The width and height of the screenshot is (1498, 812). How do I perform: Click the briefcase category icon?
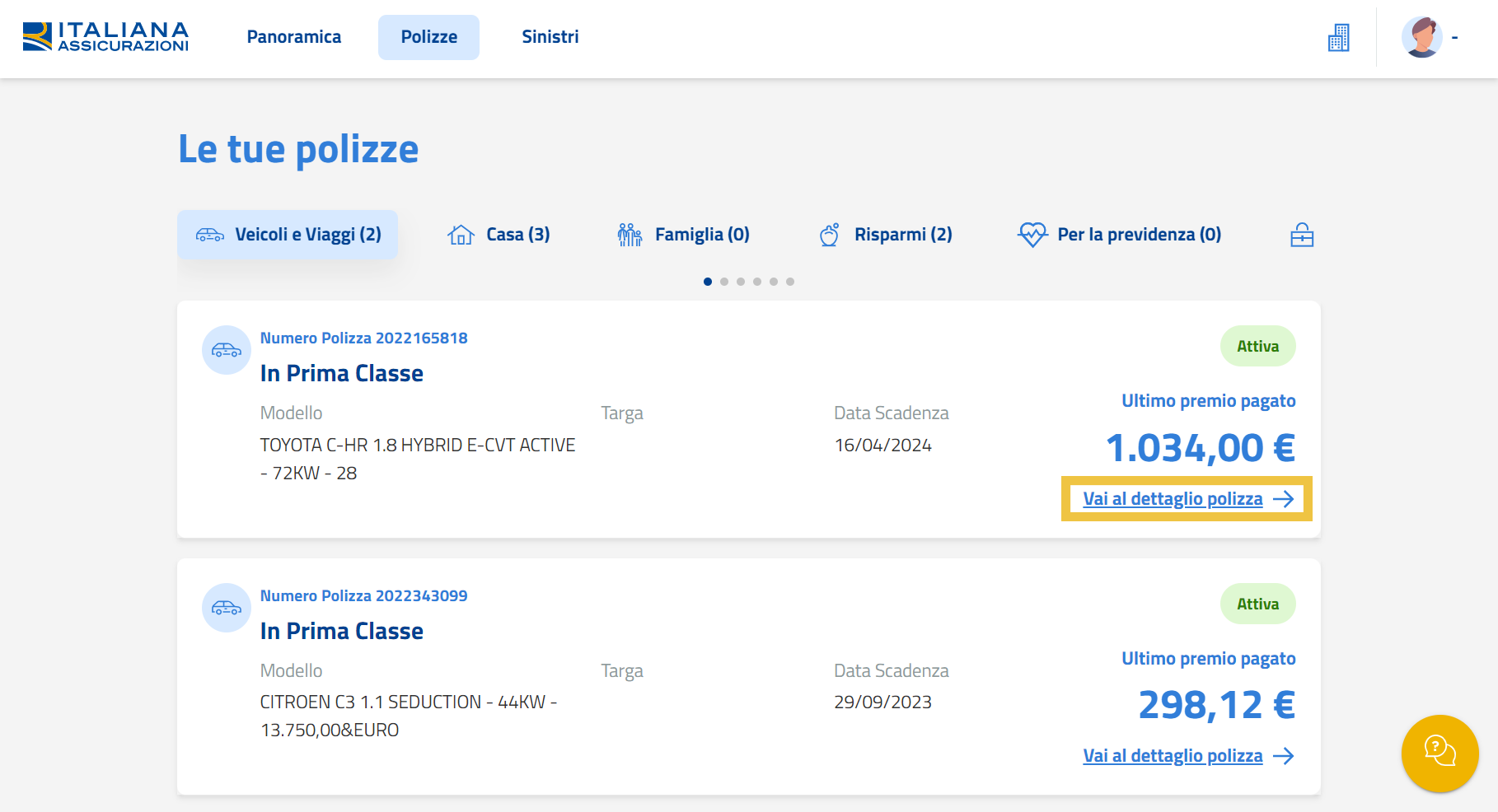1302,236
